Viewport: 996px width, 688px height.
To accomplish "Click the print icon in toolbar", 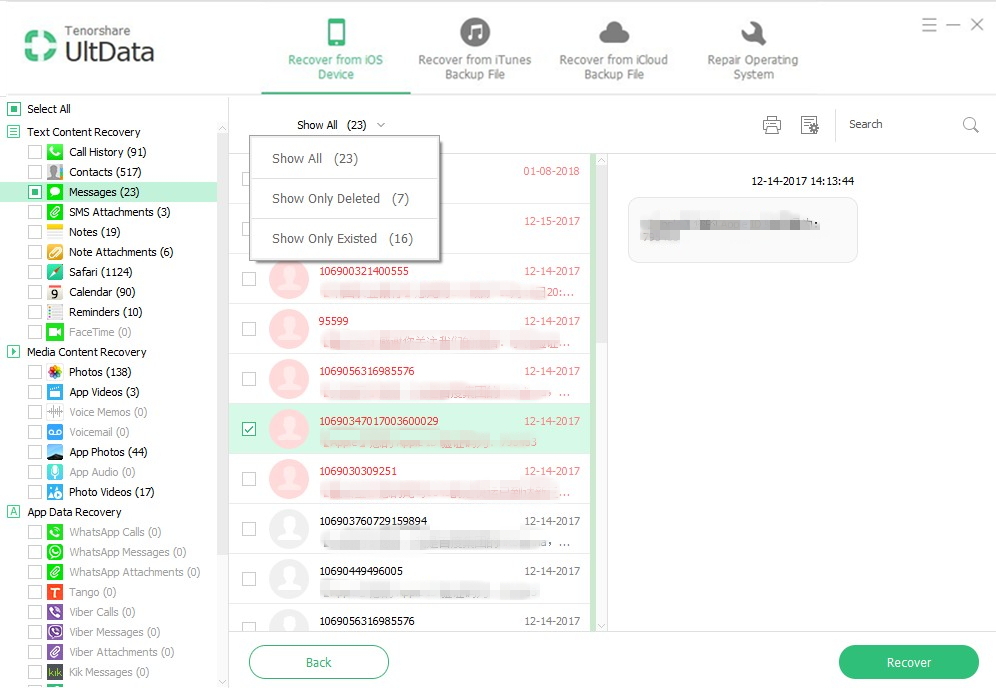I will 772,125.
